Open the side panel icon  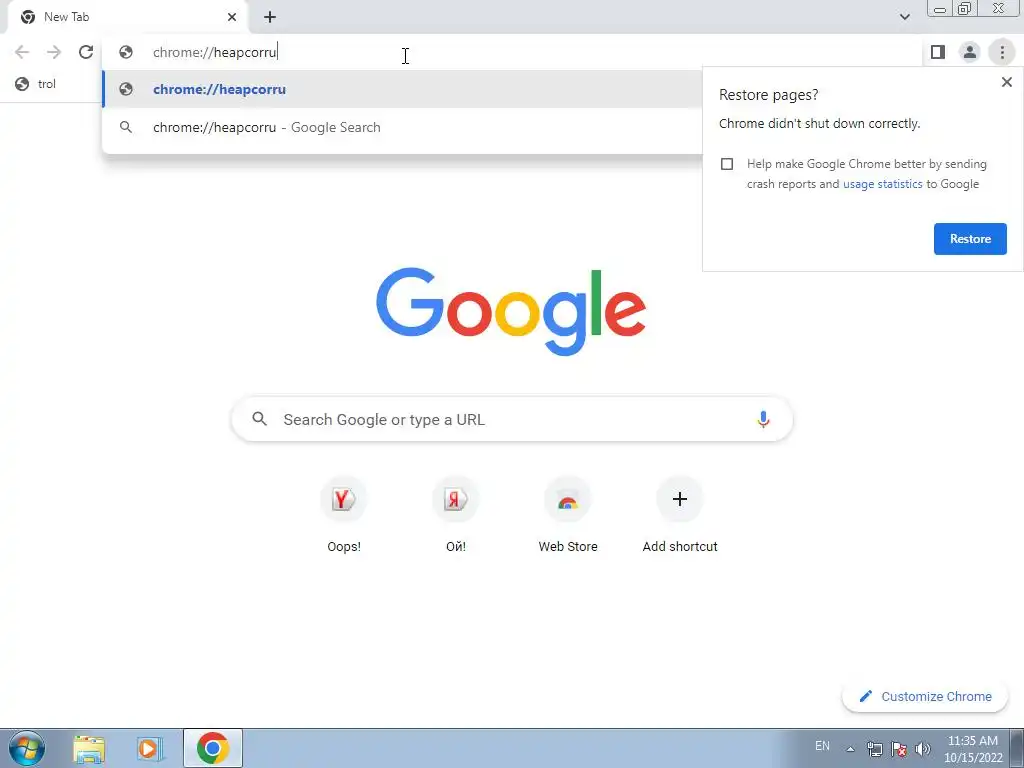(x=938, y=52)
